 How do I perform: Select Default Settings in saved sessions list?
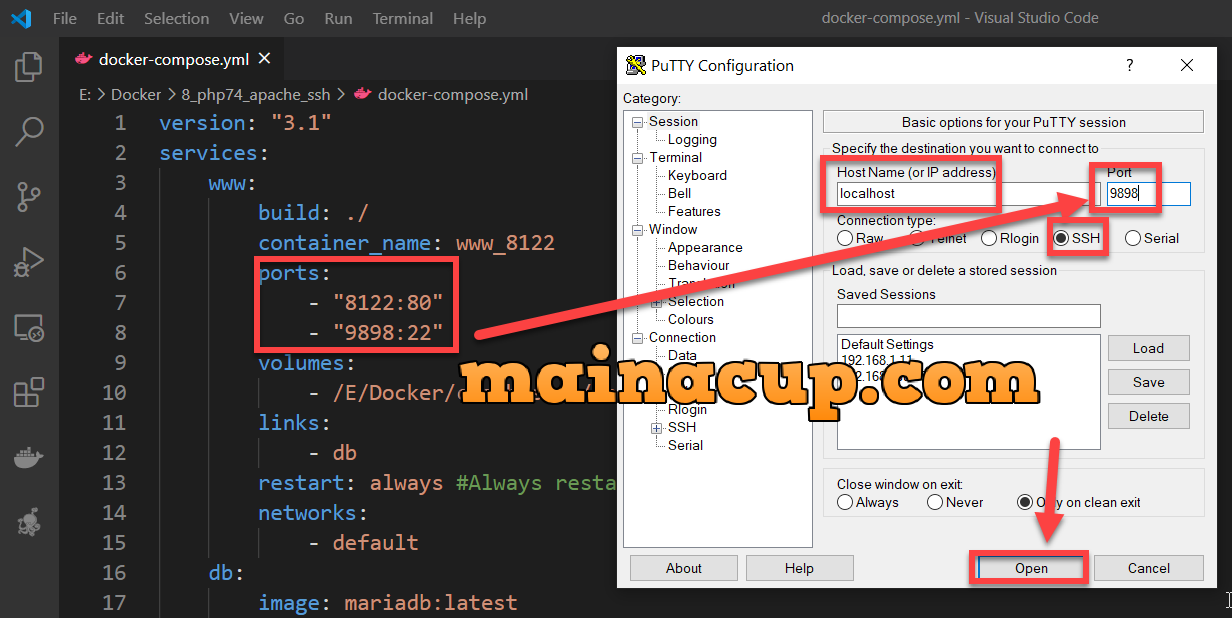pyautogui.click(x=887, y=344)
